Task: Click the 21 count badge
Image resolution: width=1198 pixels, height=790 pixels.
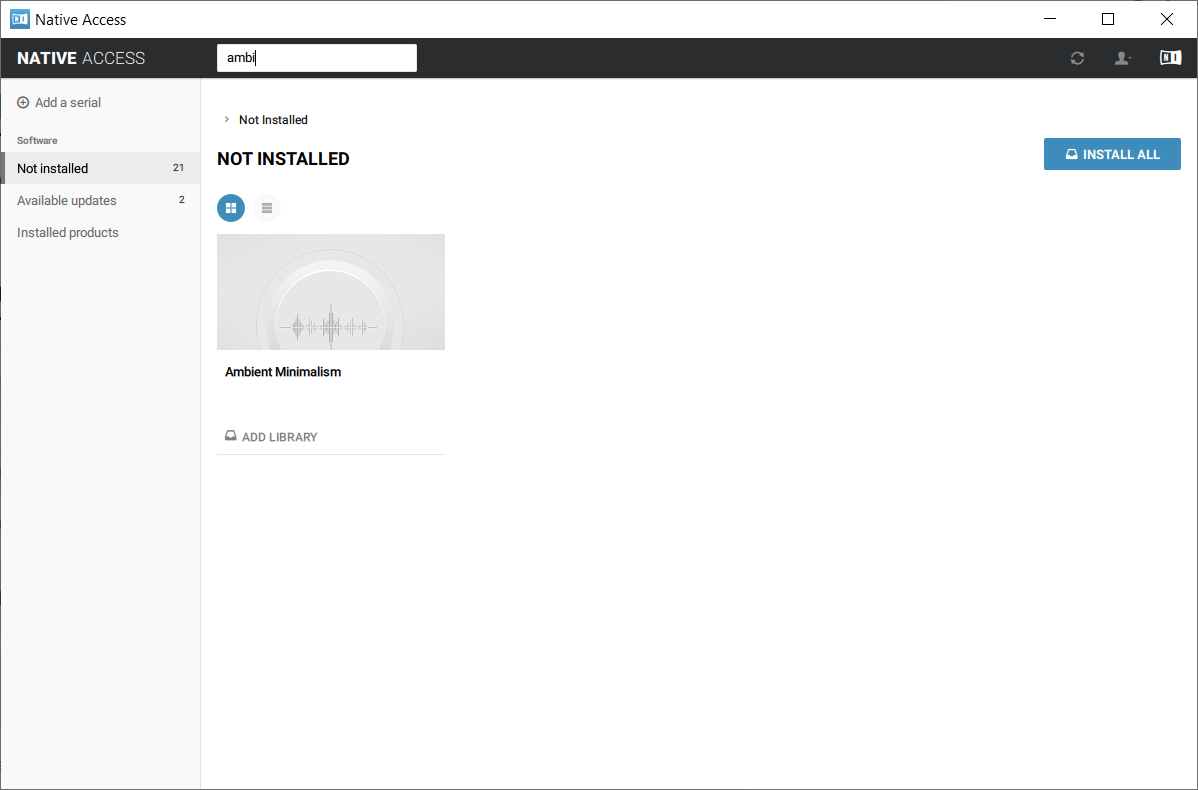Action: tap(178, 167)
